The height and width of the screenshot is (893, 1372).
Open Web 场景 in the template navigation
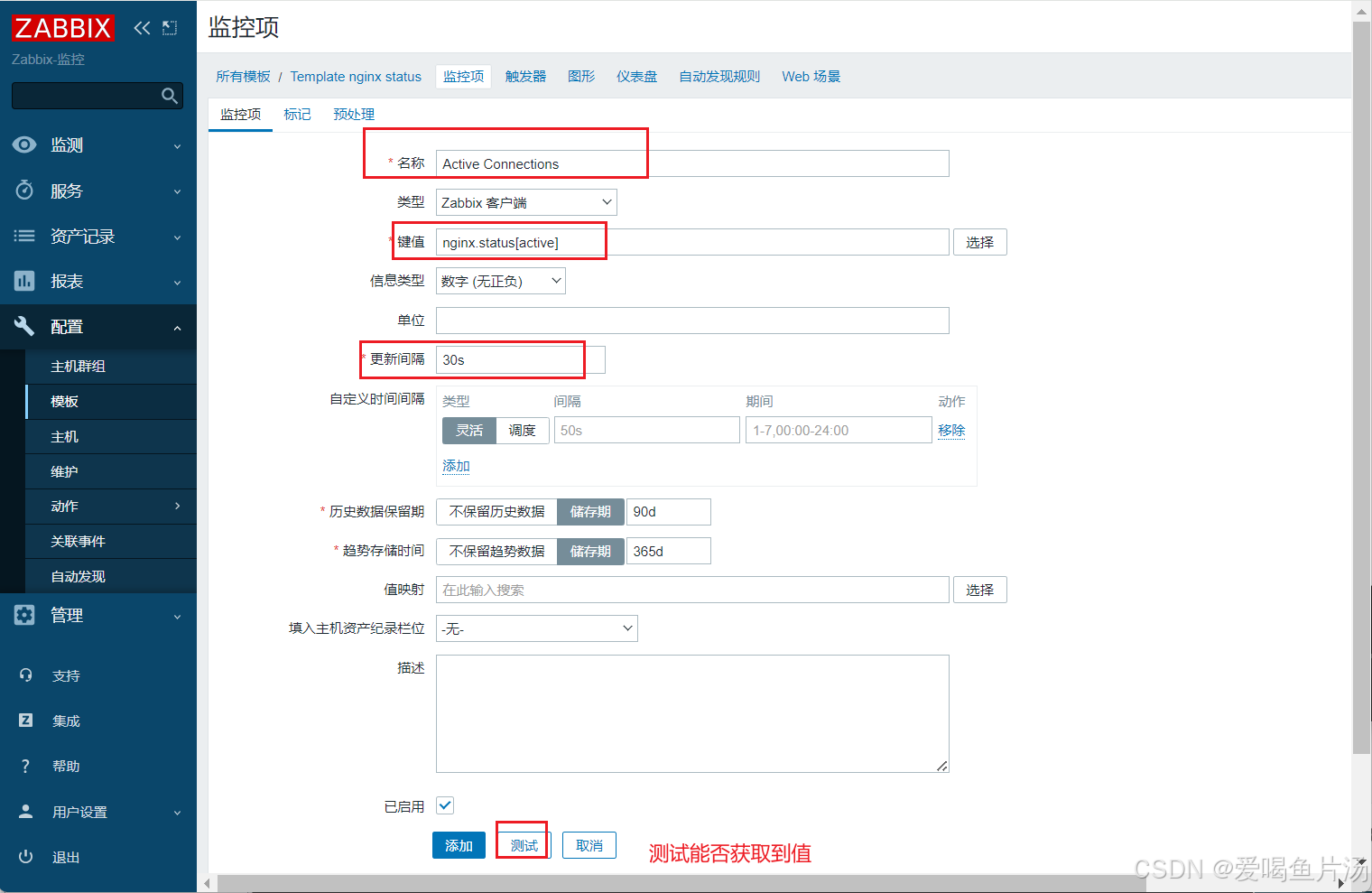point(811,77)
